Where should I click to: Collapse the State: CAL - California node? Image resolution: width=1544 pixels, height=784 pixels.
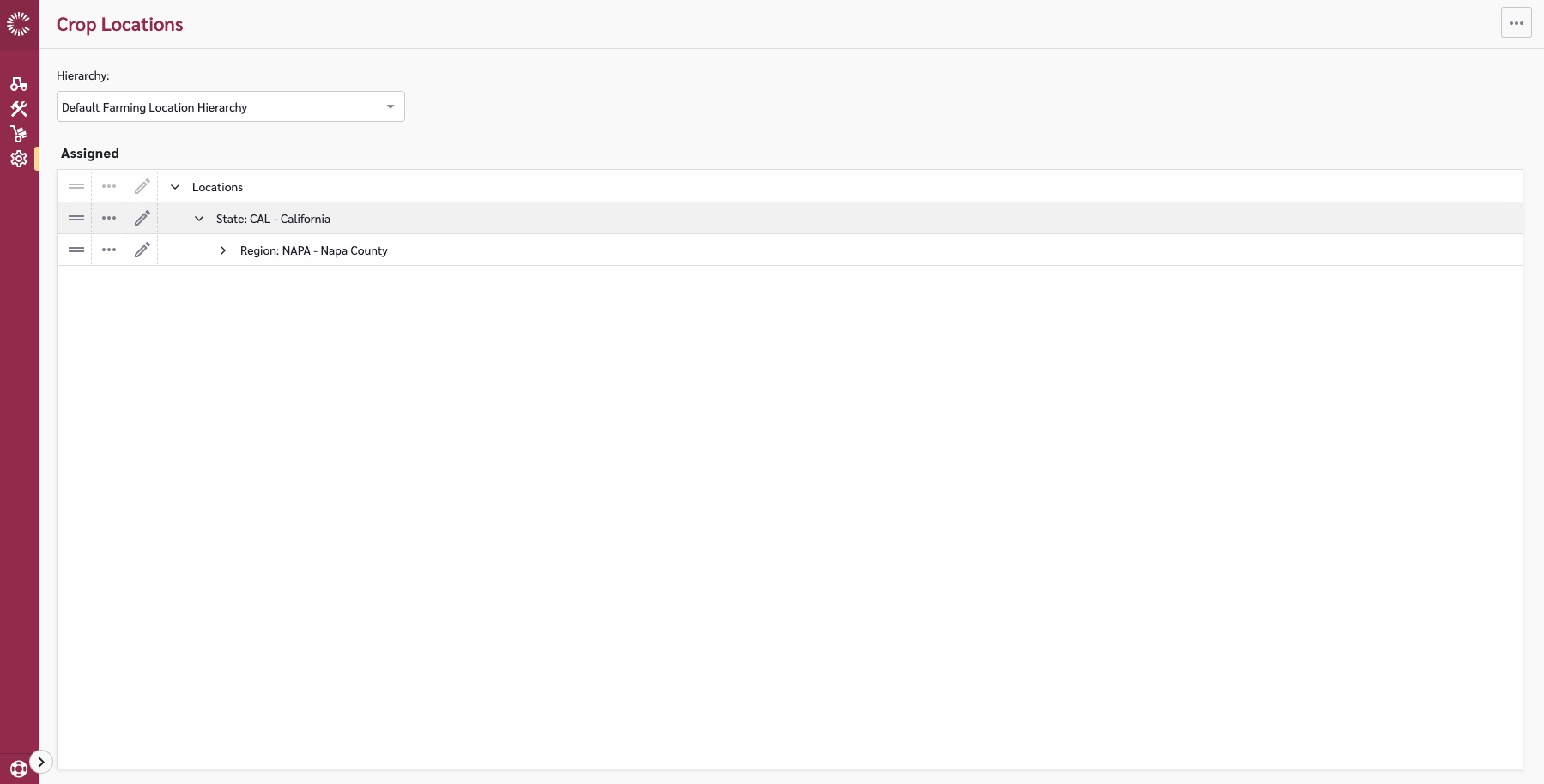(199, 219)
